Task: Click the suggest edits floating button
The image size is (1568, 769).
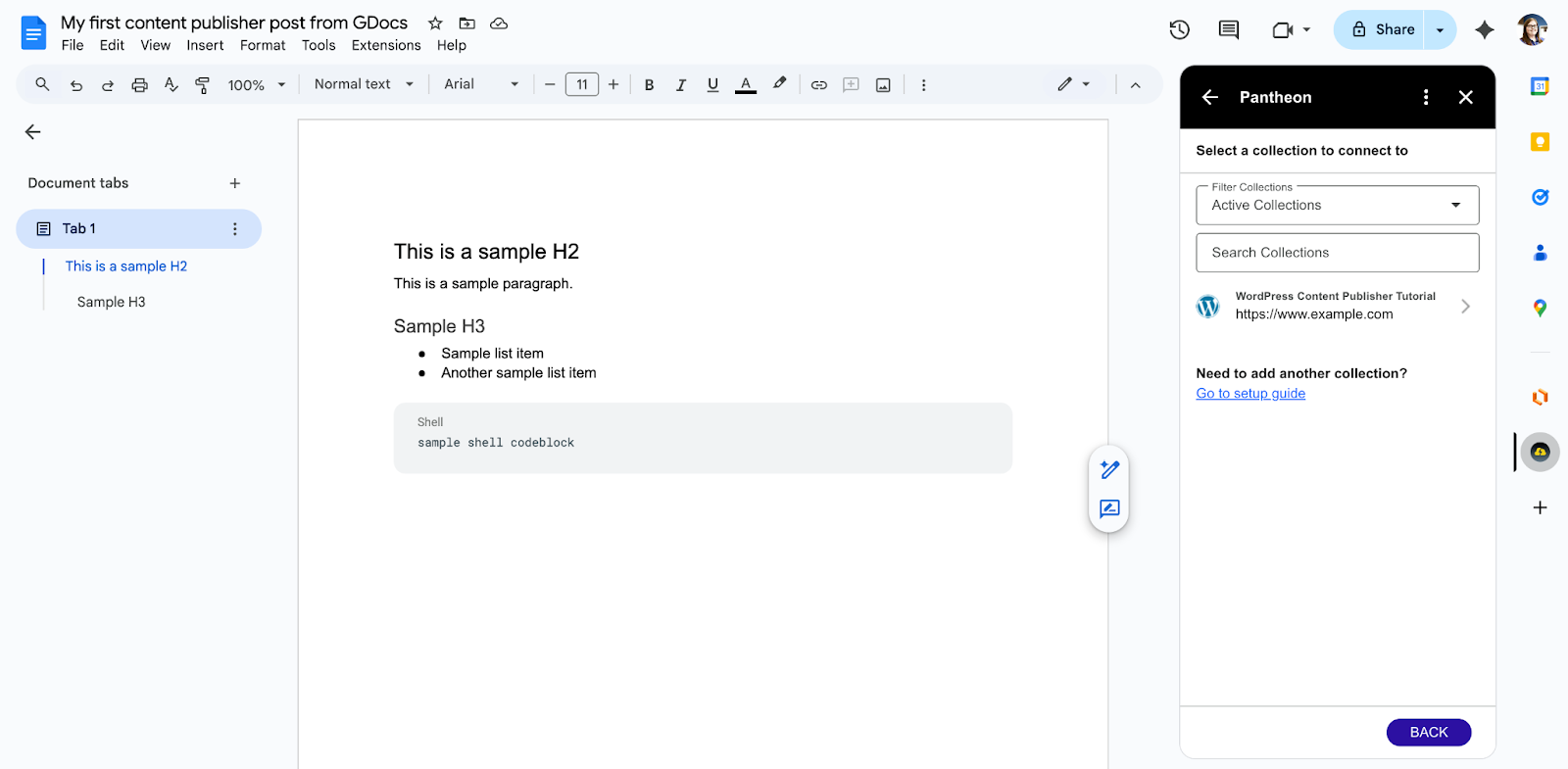Action: tap(1109, 508)
